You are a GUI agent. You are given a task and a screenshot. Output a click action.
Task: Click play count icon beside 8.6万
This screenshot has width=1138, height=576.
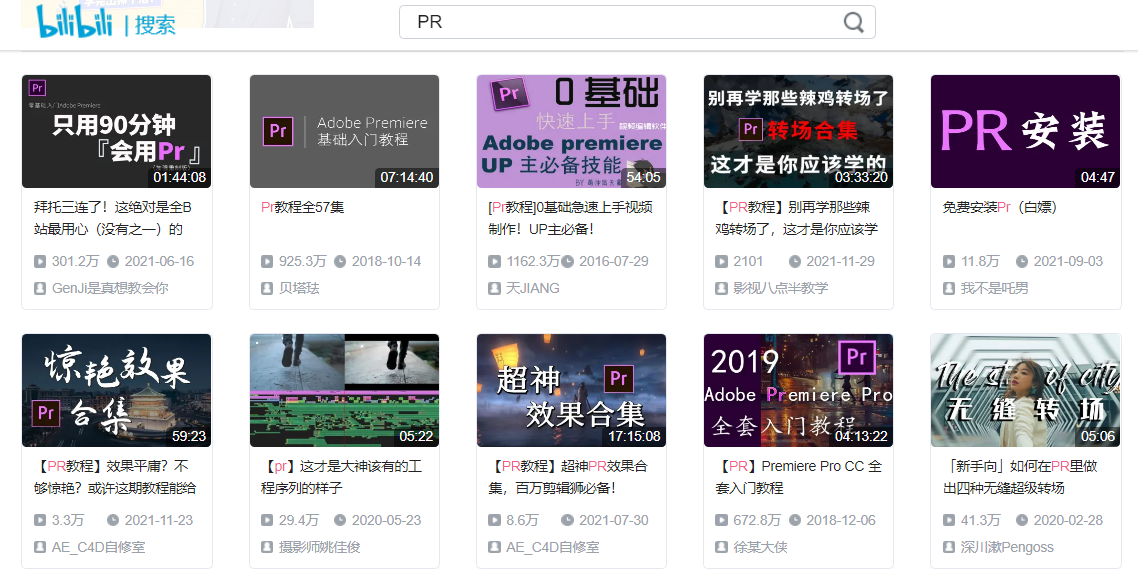click(494, 520)
